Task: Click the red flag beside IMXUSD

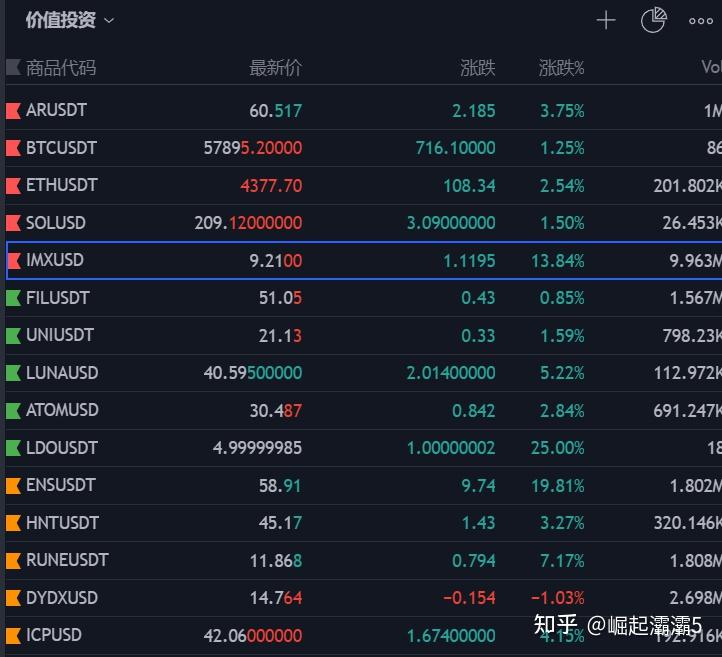Action: (15, 261)
